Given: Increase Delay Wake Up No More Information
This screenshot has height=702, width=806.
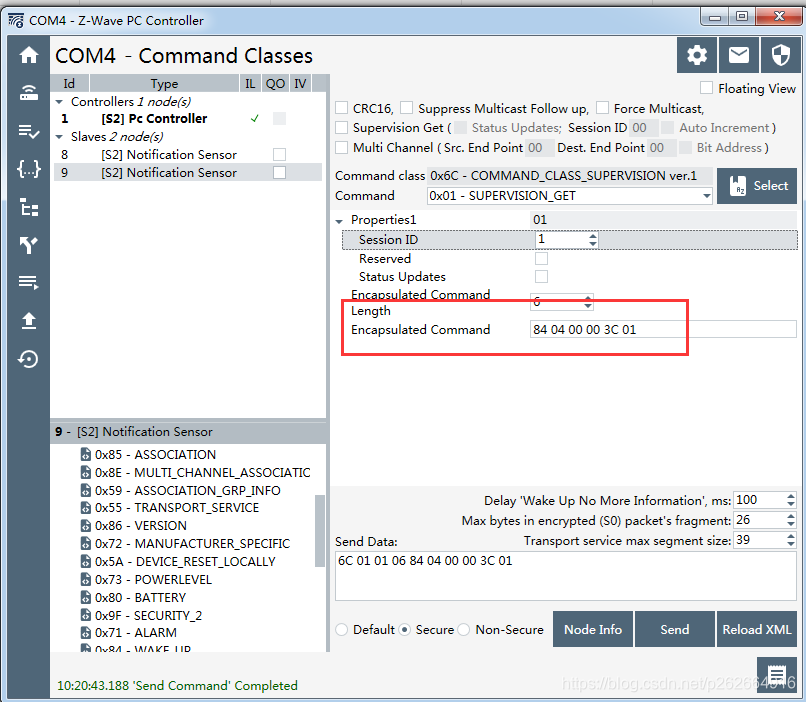Looking at the screenshot, I should pos(791,496).
